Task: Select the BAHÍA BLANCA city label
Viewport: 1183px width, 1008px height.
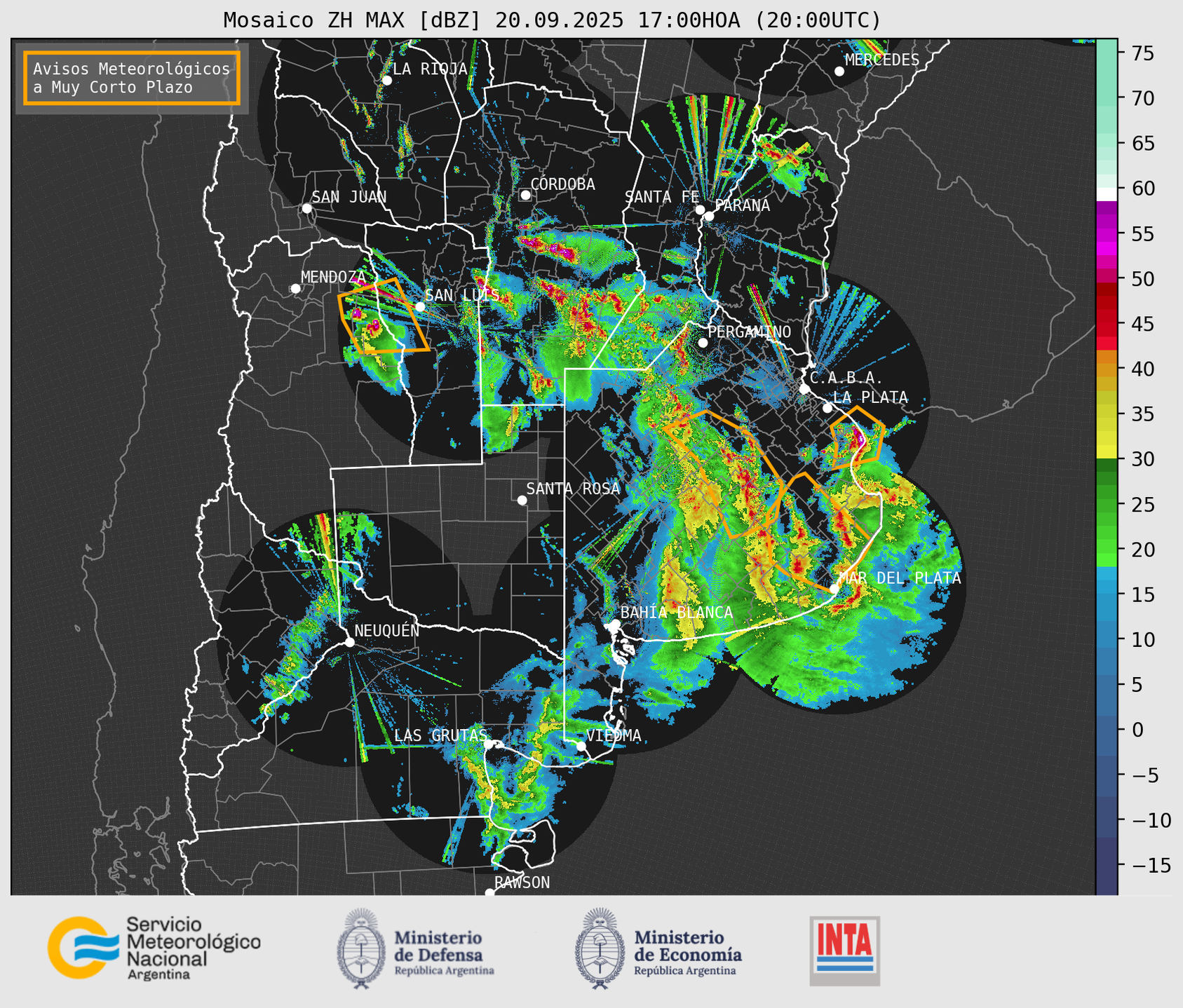Action: (x=677, y=613)
